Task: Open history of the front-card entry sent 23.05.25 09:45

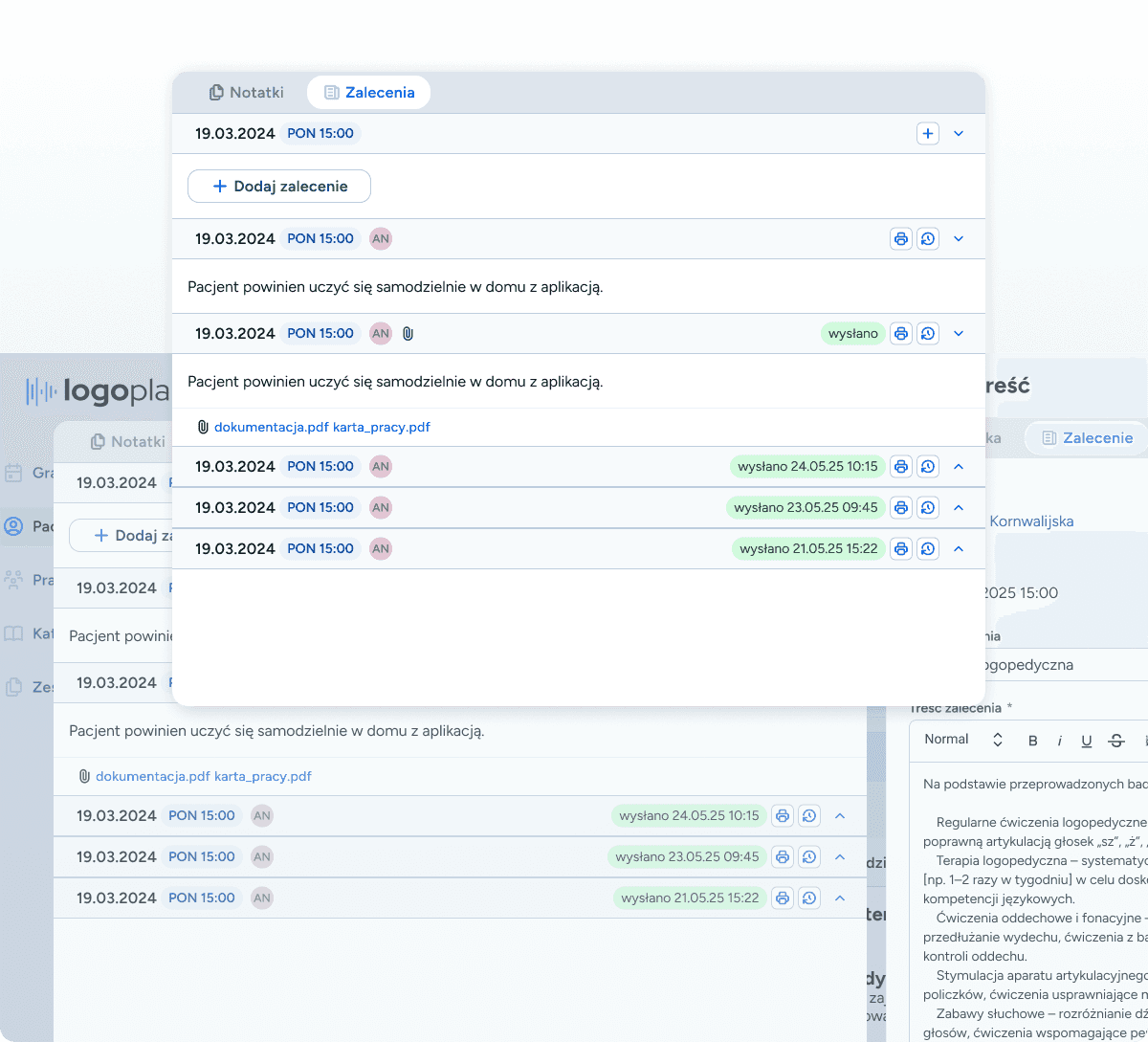Action: point(927,508)
